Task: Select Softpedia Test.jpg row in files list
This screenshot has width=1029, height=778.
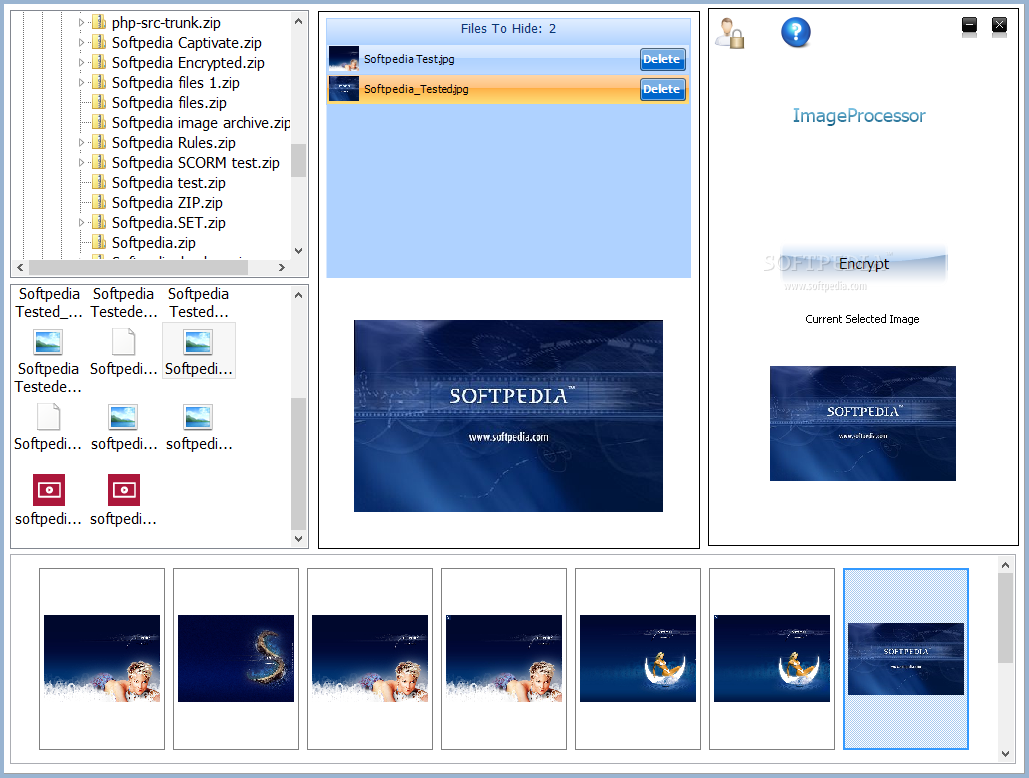Action: [x=508, y=59]
